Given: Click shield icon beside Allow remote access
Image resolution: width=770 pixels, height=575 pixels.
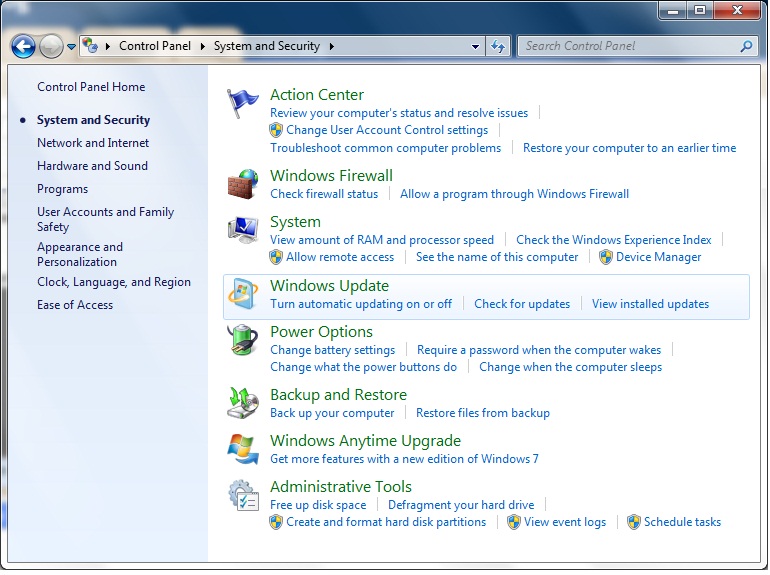Looking at the screenshot, I should pos(276,257).
